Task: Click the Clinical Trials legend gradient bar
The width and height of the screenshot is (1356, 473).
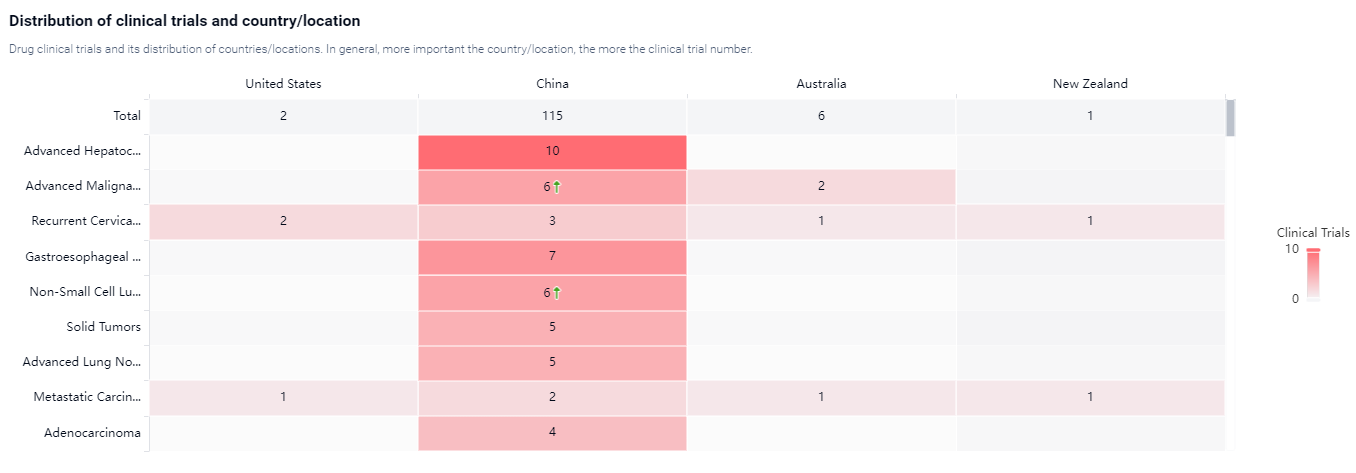Action: click(1313, 274)
